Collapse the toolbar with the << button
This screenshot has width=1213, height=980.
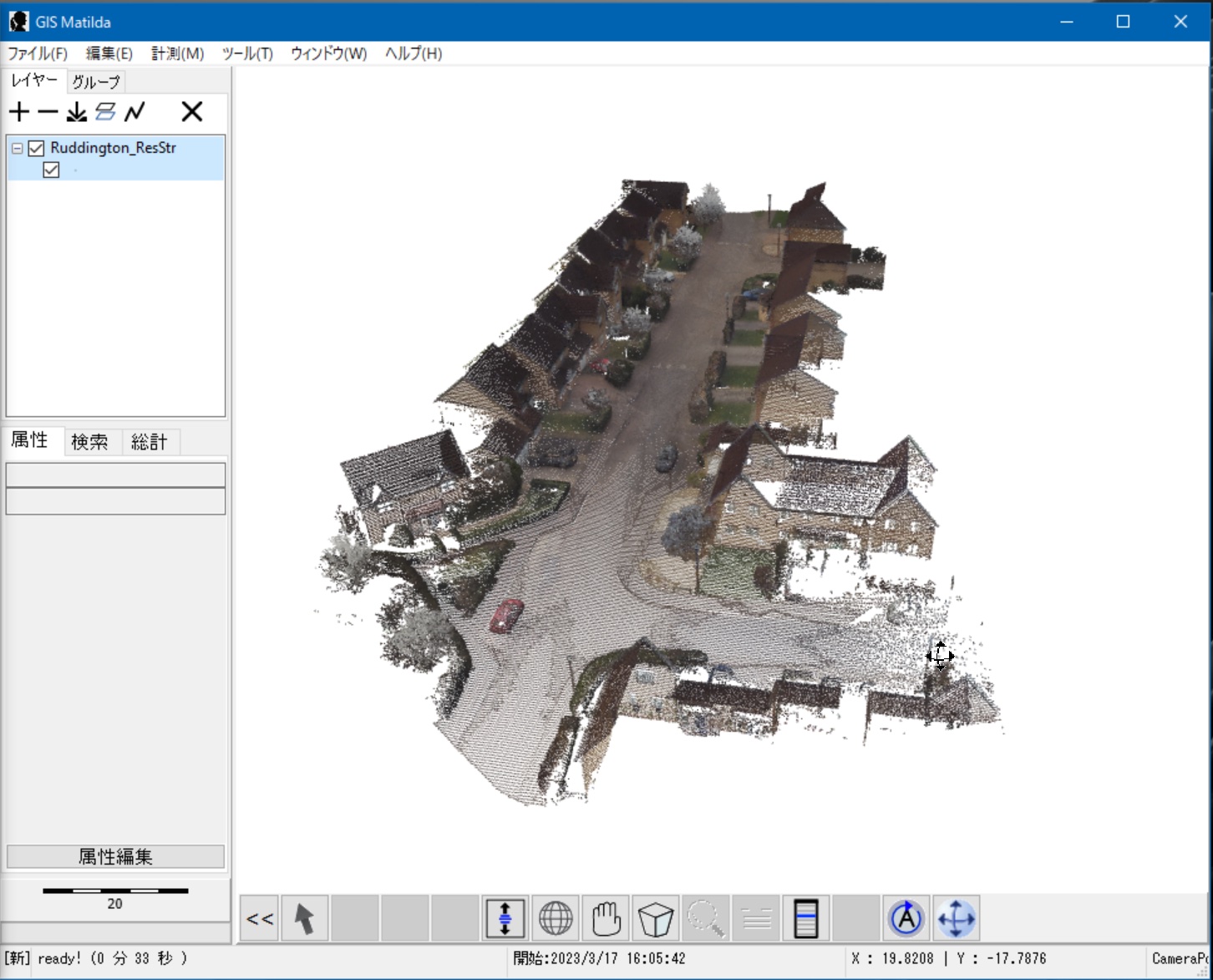pos(260,919)
